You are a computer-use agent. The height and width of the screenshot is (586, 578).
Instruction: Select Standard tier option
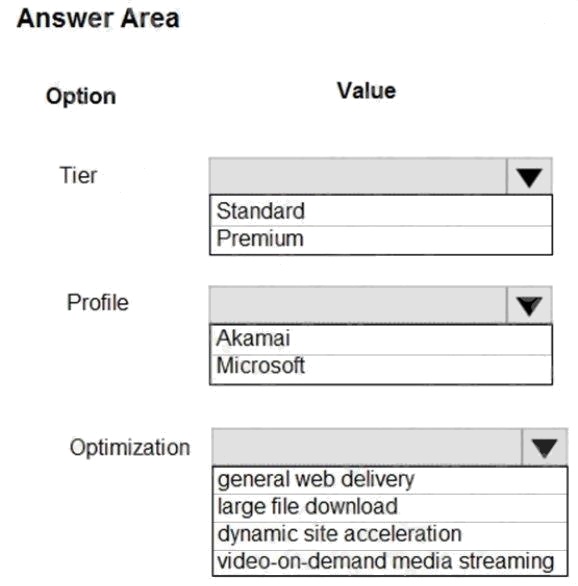coord(381,211)
